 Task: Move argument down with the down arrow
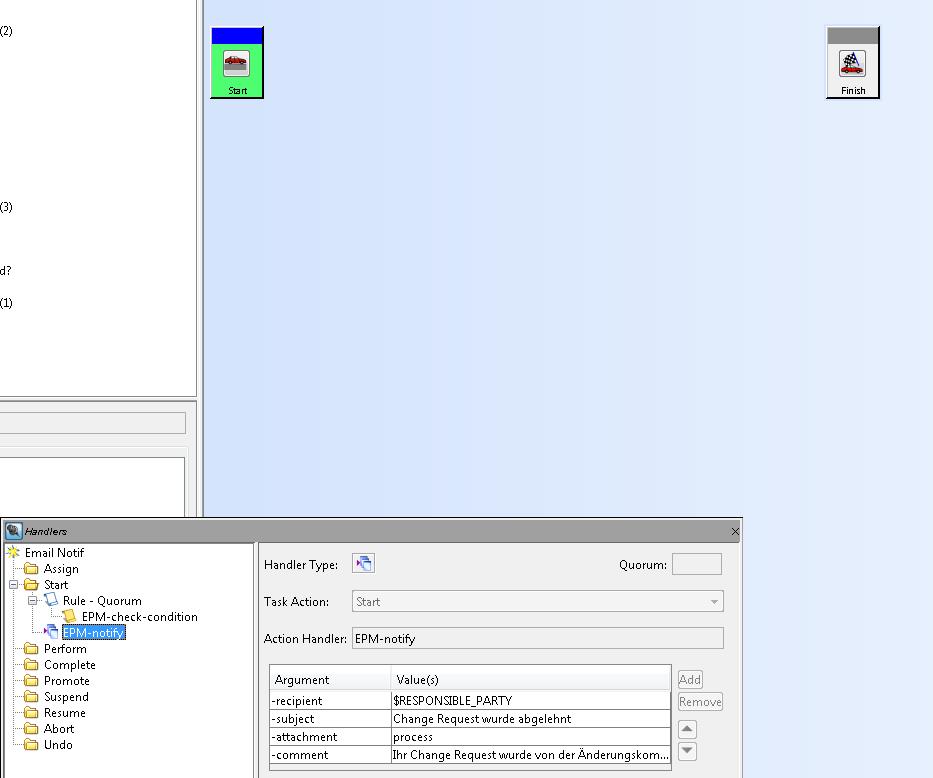coord(687,751)
